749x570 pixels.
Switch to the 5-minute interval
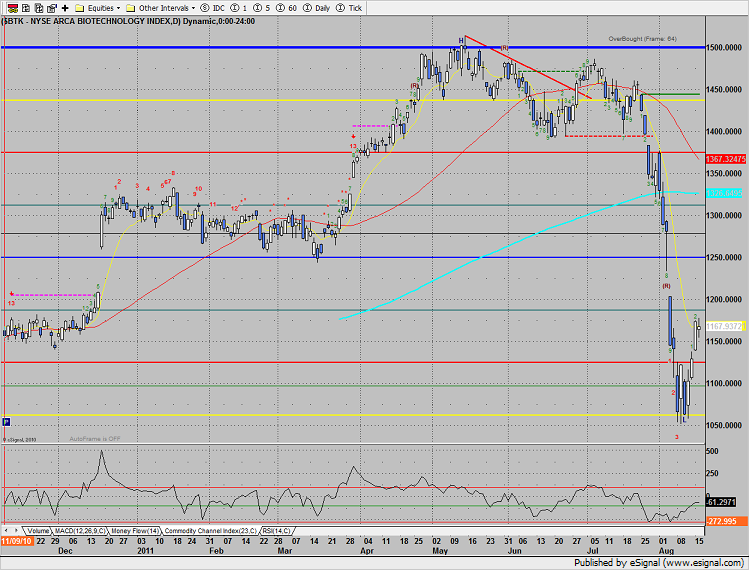(x=261, y=8)
